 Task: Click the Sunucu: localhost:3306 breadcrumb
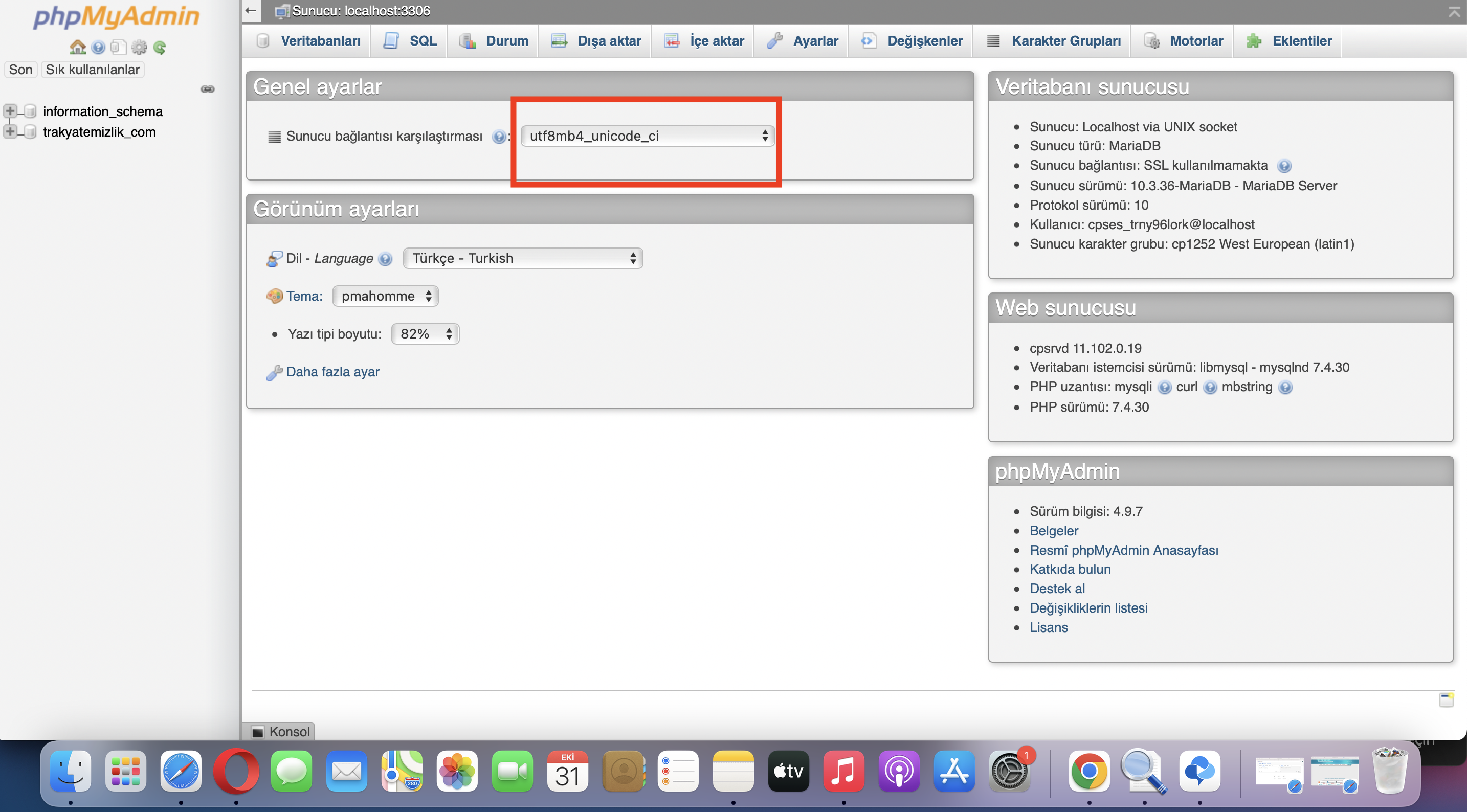[x=361, y=11]
